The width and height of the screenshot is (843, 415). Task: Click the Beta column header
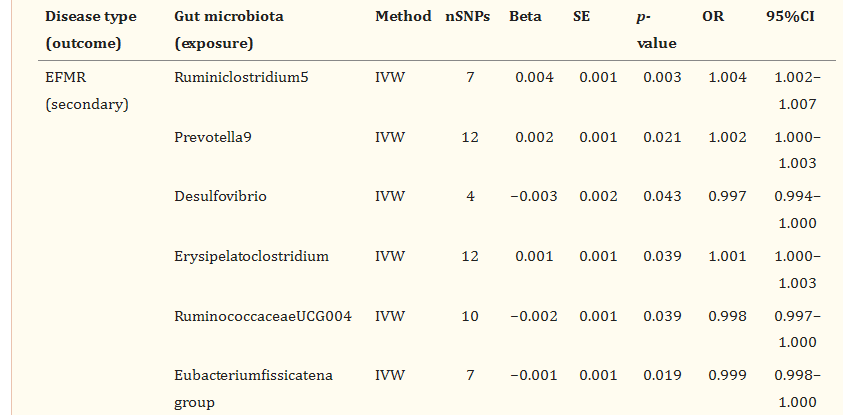(x=525, y=17)
